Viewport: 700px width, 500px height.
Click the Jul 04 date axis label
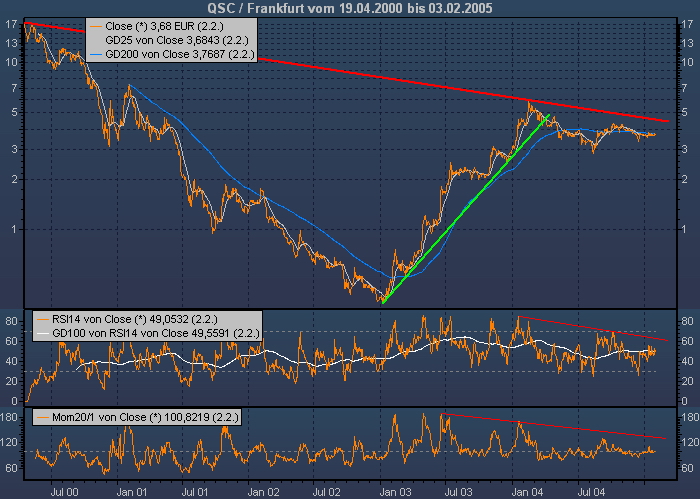(x=592, y=492)
